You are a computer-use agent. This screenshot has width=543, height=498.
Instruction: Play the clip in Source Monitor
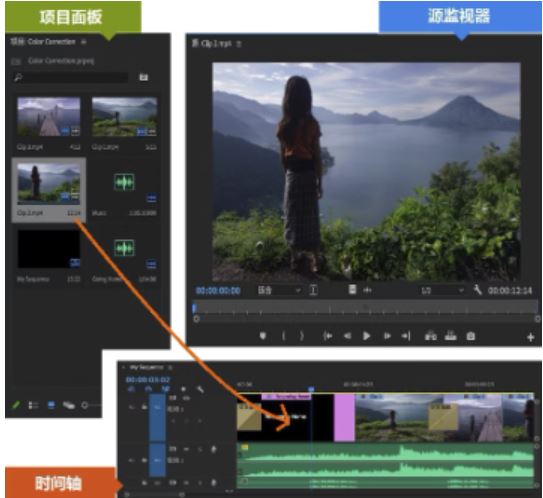366,336
